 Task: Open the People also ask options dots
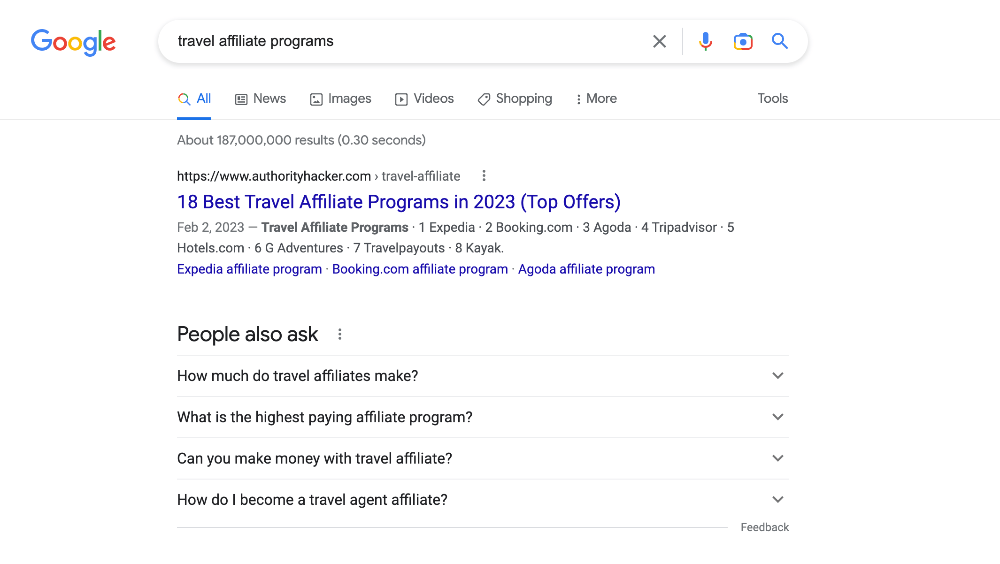click(340, 335)
